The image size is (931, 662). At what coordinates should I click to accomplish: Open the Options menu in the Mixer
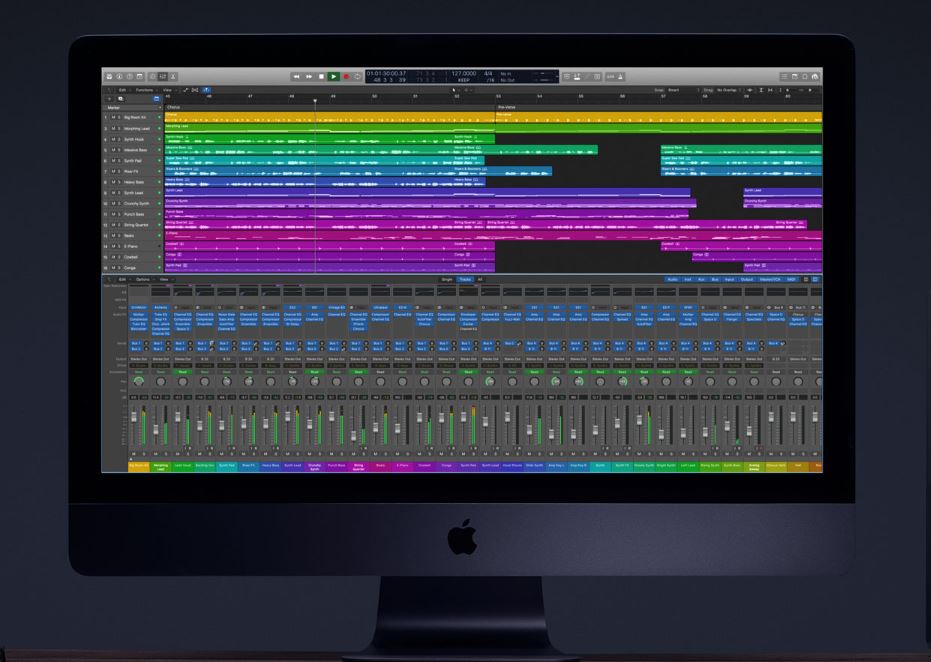(143, 279)
